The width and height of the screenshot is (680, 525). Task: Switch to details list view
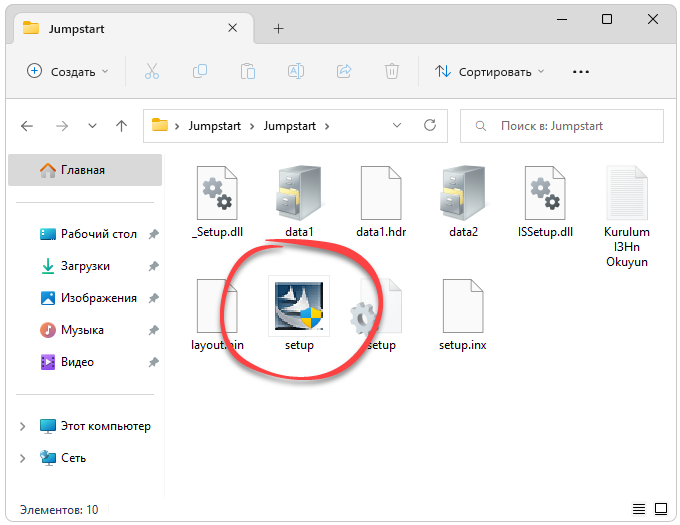coord(638,509)
